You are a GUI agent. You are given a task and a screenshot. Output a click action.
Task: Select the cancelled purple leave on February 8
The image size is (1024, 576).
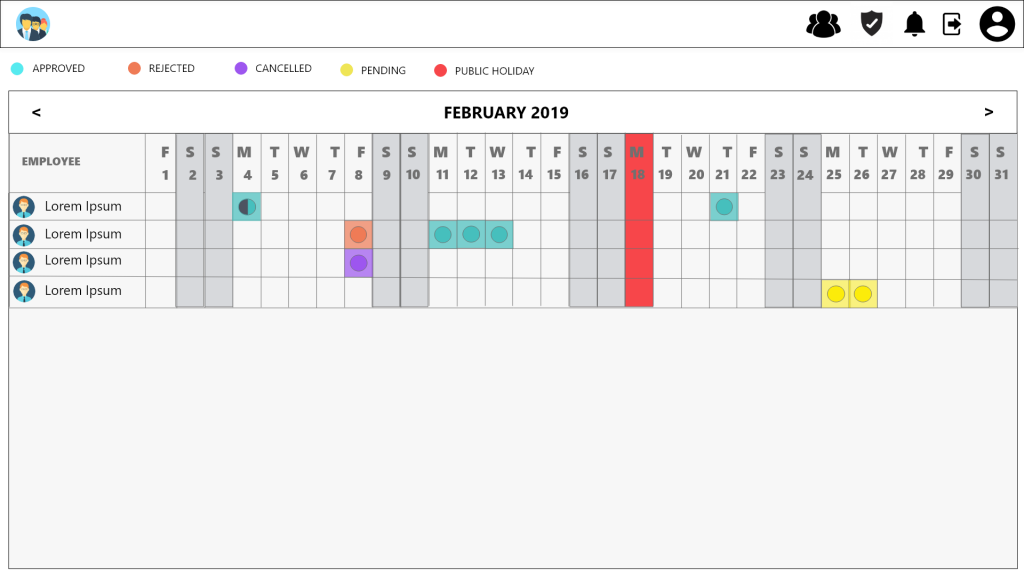click(358, 263)
